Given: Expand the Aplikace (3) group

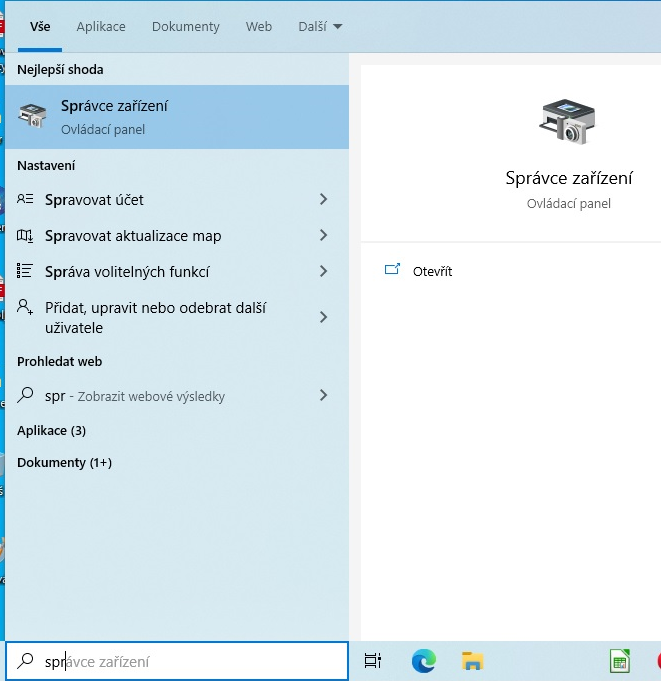Looking at the screenshot, I should pos(51,430).
